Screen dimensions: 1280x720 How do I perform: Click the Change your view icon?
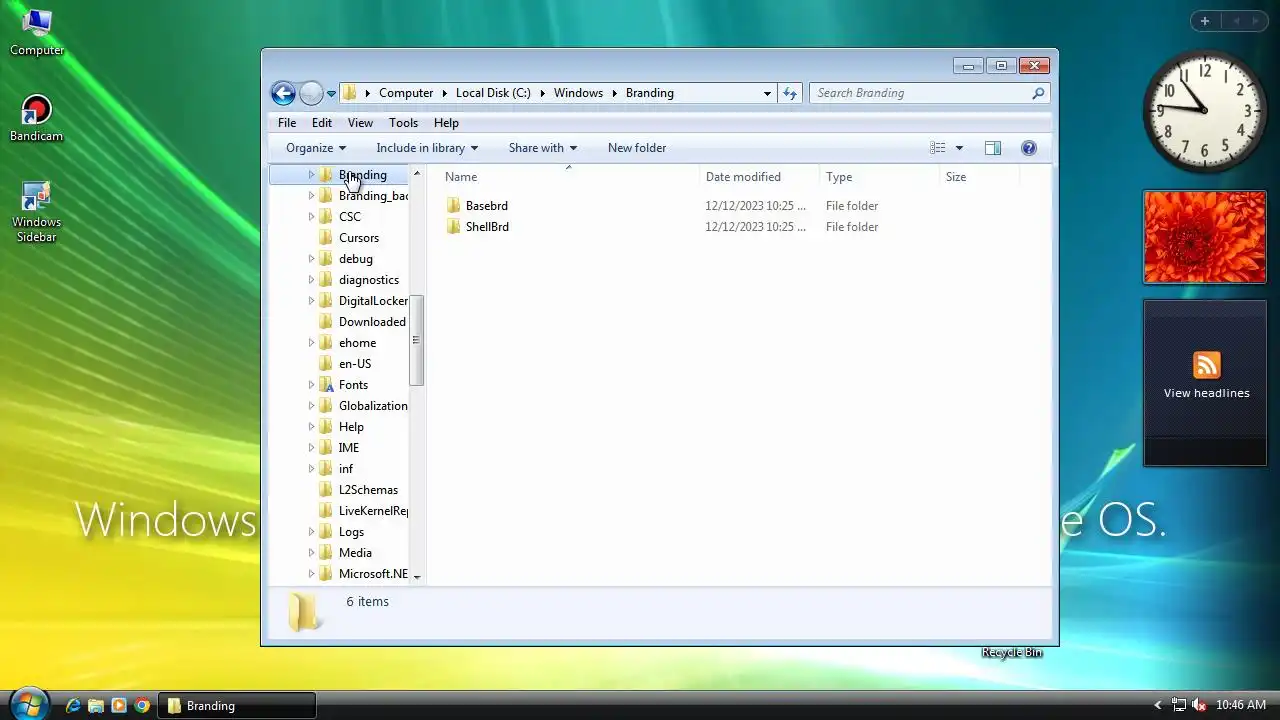(937, 148)
